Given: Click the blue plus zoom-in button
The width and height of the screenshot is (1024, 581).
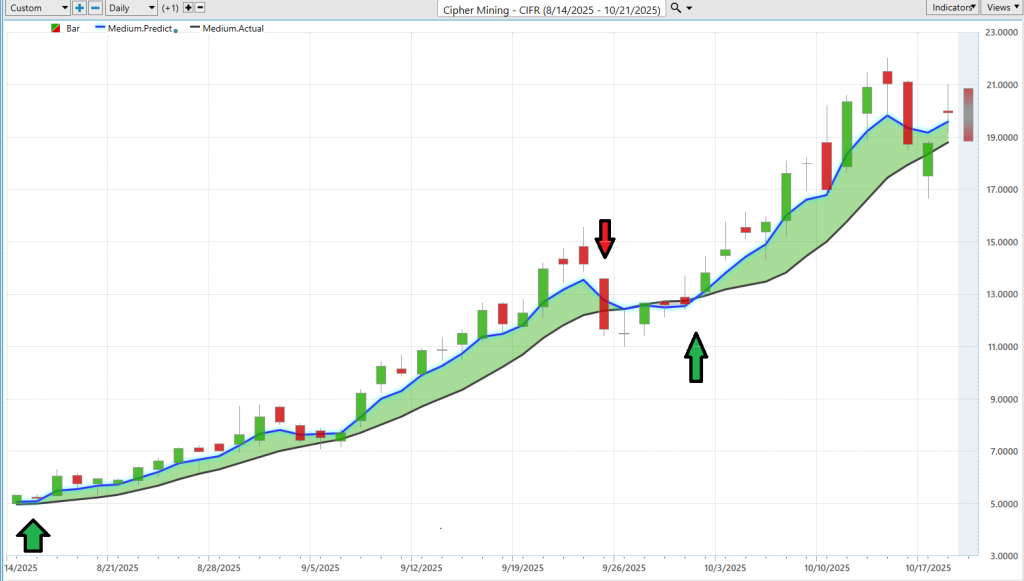Looking at the screenshot, I should (80, 8).
